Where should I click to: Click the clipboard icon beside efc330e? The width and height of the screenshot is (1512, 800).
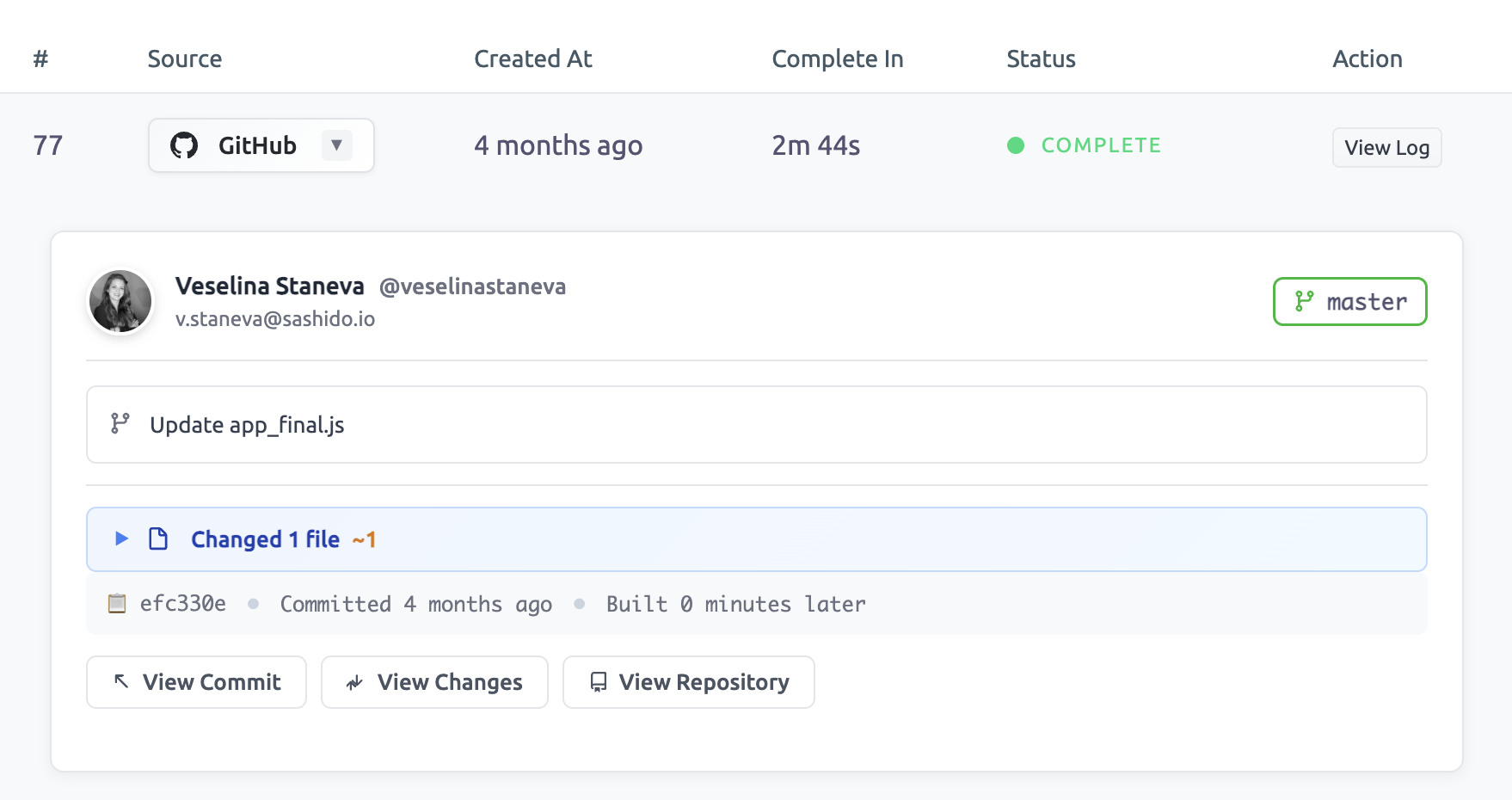118,604
